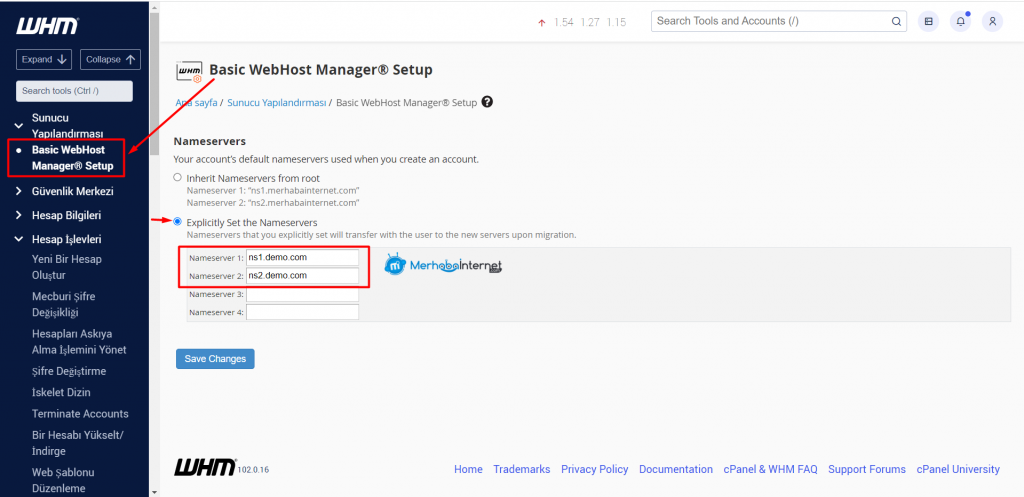Go to Sunucu Yapılandırması breadcrumb link

276,103
